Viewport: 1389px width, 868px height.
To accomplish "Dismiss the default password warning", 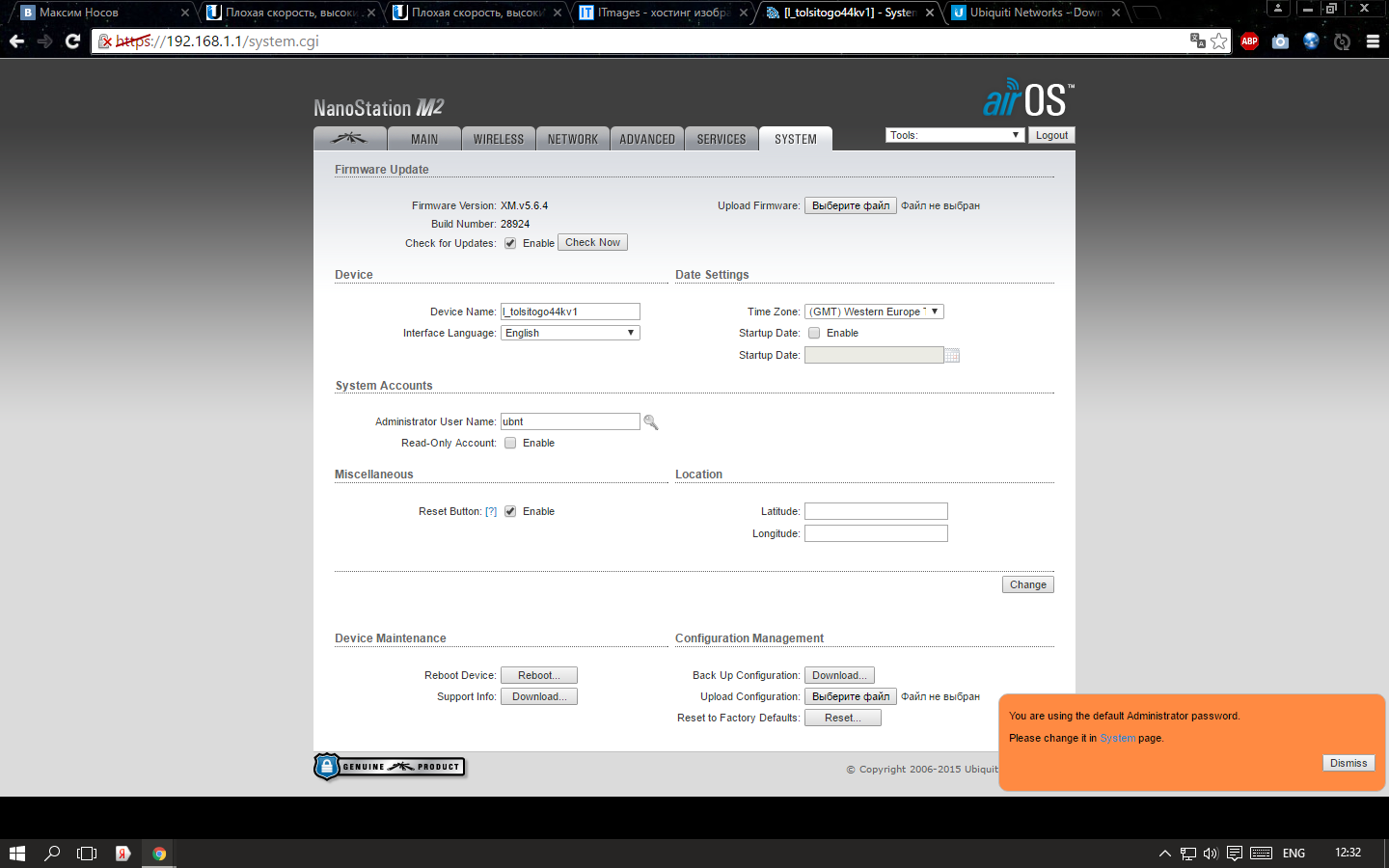I will pos(1348,763).
